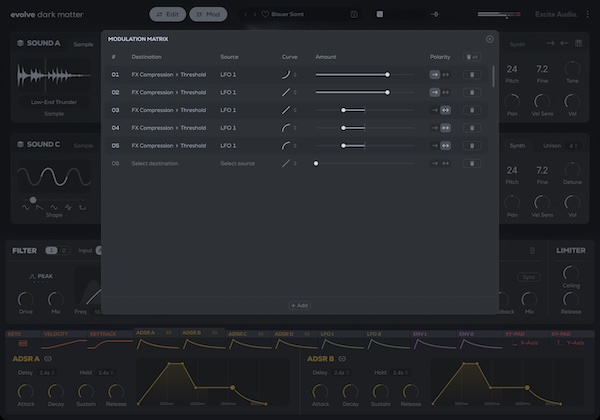Screen dimensions: 600x420
Task: Delete modulation row 05
Action: [472, 146]
